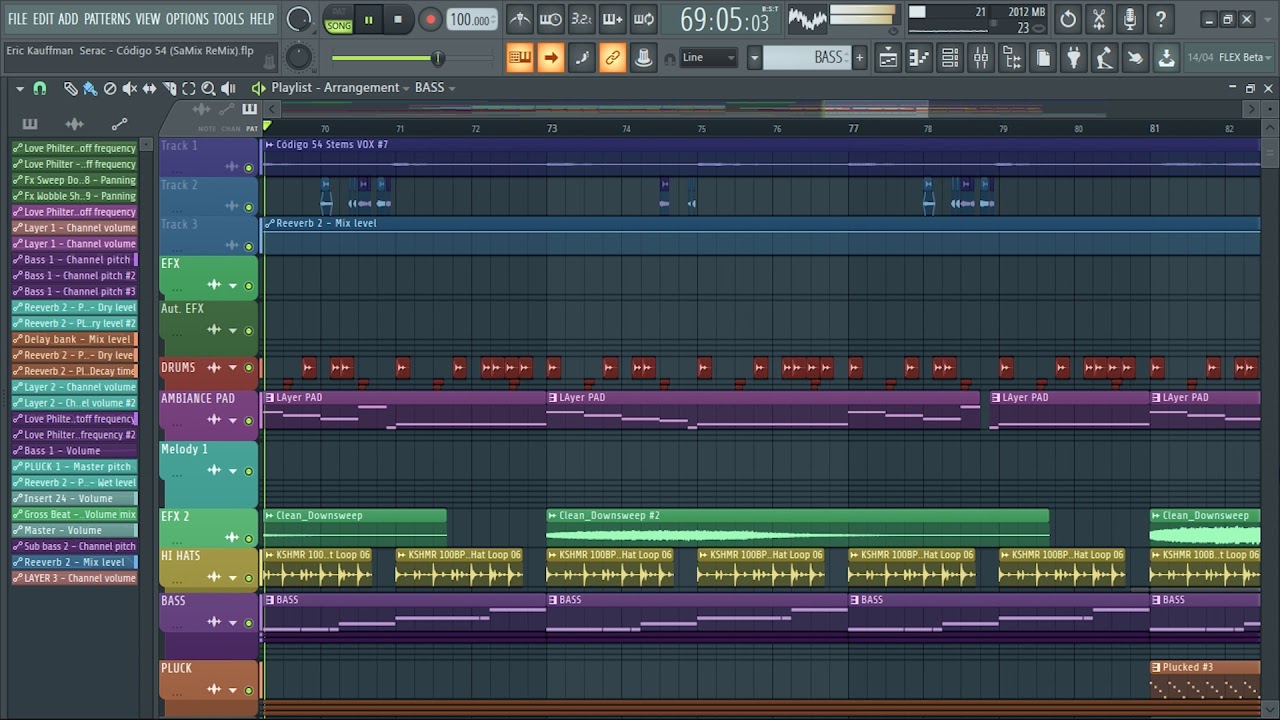The image size is (1280, 720).
Task: Open the browser view icon
Action: [1012, 58]
